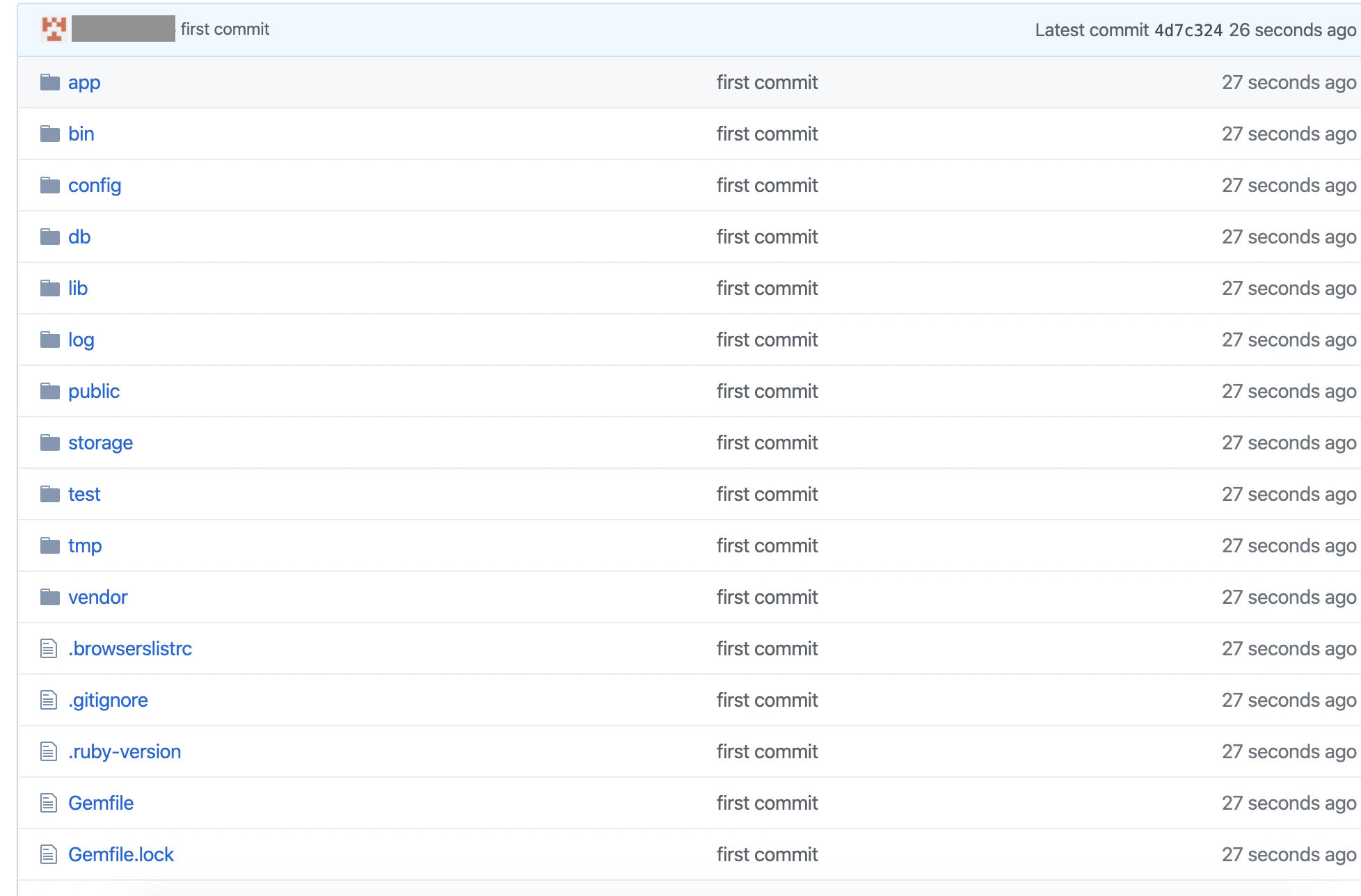This screenshot has height=896, width=1361.
Task: Open latest commit hash 4d7c324
Action: (x=1188, y=30)
